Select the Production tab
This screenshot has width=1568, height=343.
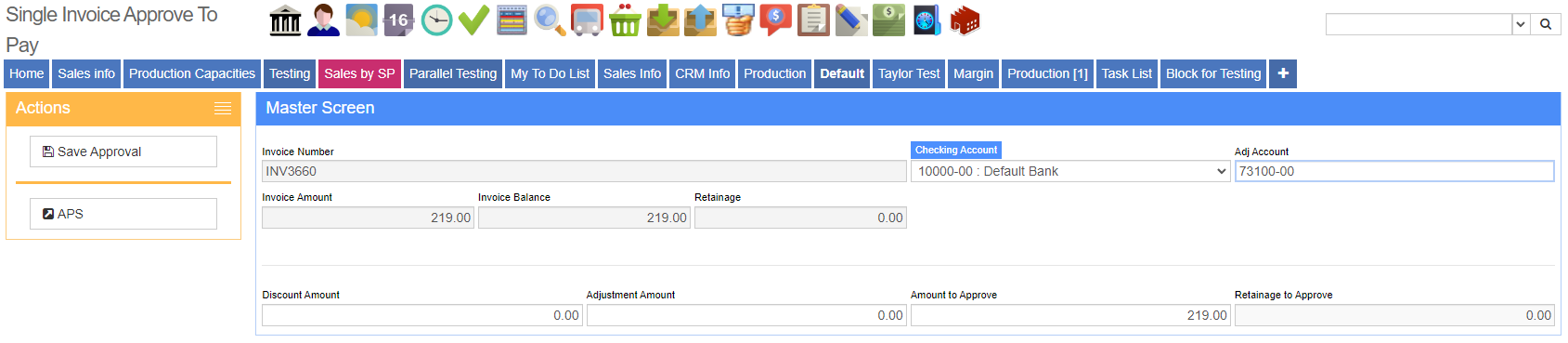[775, 73]
